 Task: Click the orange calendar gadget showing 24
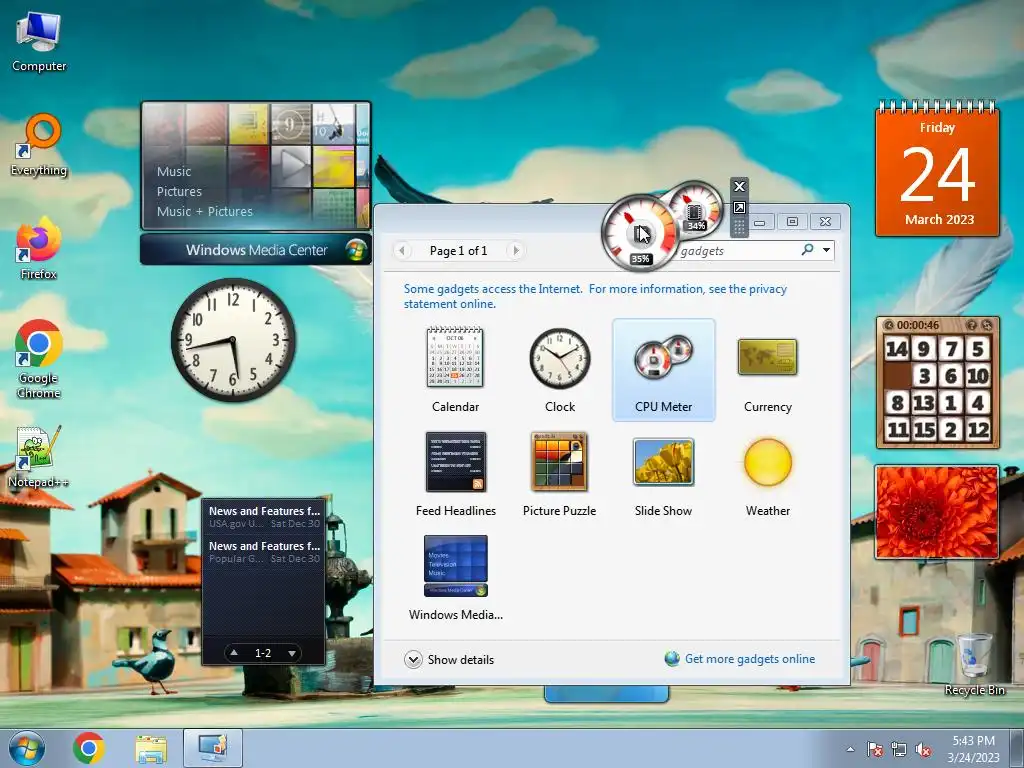click(x=937, y=168)
